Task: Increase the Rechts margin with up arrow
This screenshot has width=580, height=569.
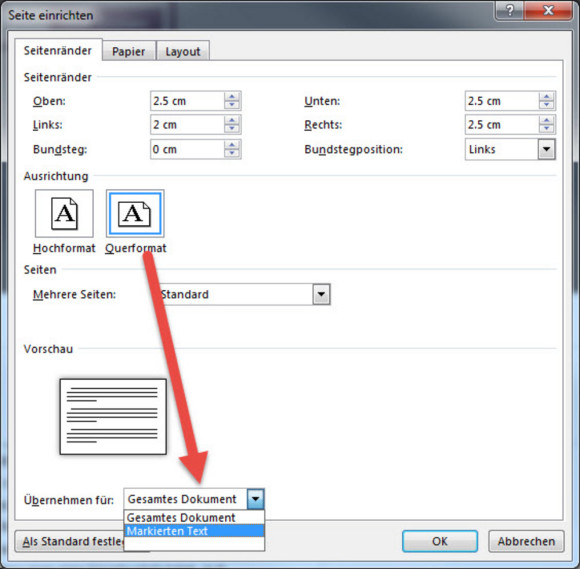Action: pyautogui.click(x=546, y=120)
